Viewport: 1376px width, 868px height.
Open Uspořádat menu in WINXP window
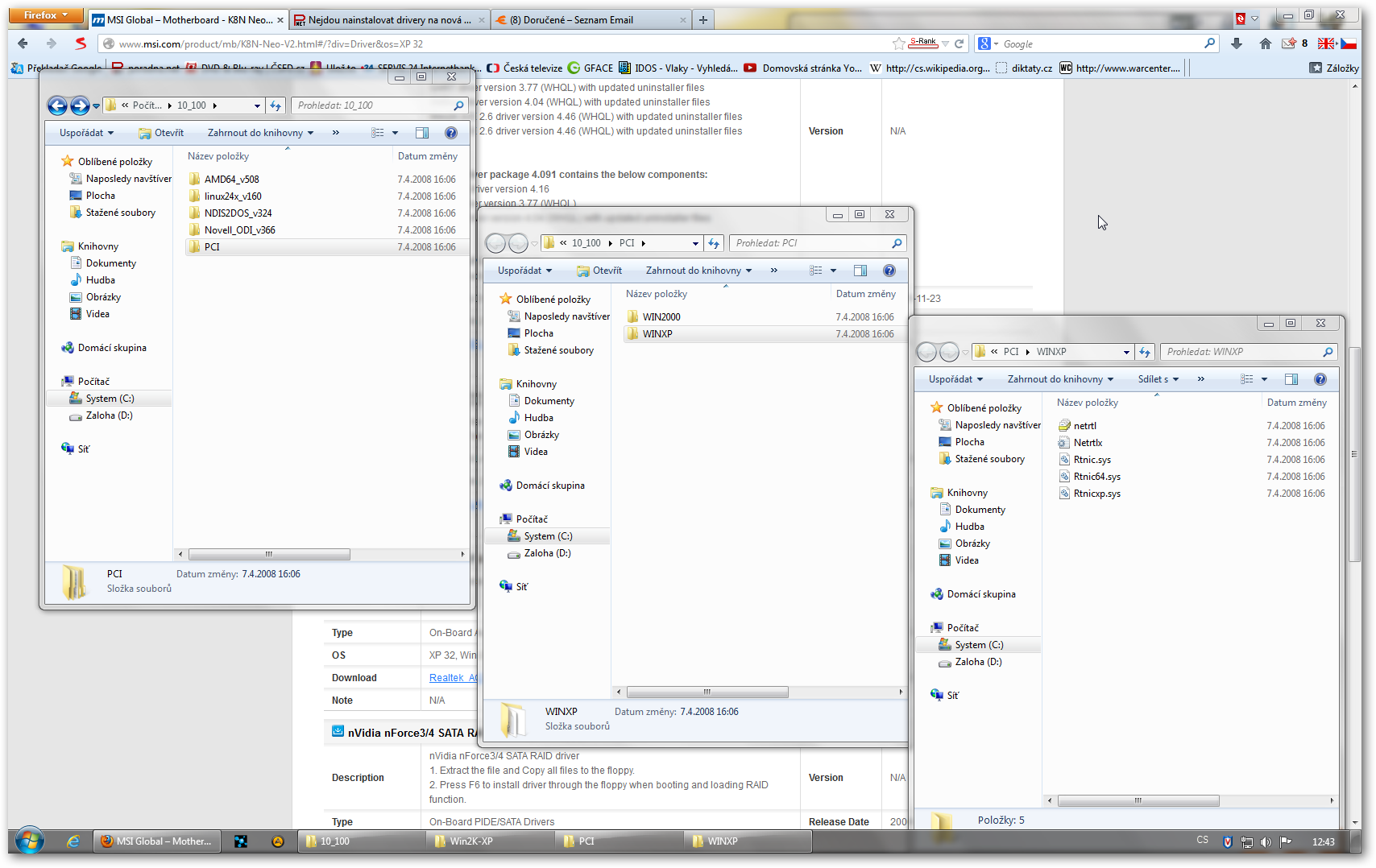click(x=955, y=379)
